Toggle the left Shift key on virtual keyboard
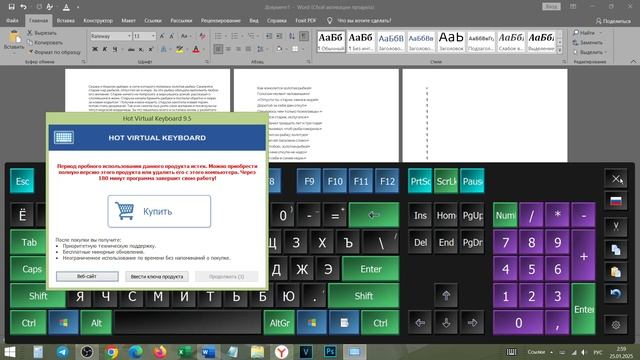The width and height of the screenshot is (640, 360). (38, 296)
